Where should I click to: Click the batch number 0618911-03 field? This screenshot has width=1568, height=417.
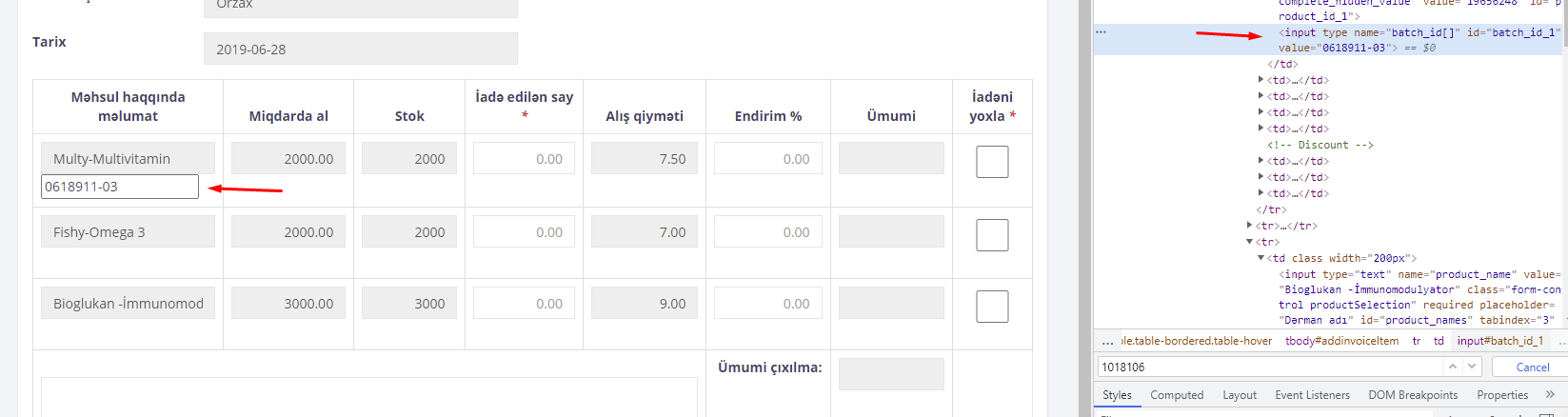[x=120, y=187]
